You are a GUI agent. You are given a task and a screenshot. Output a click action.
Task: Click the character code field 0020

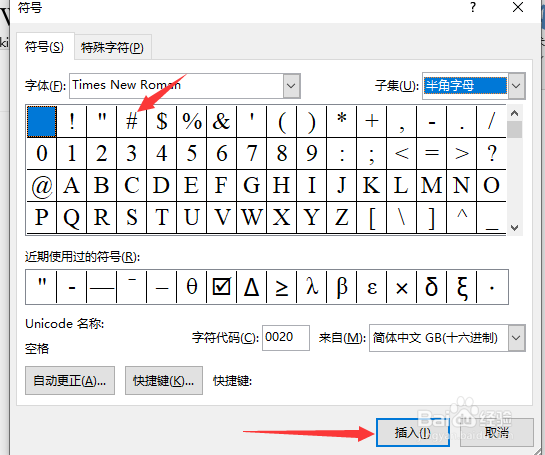(286, 338)
